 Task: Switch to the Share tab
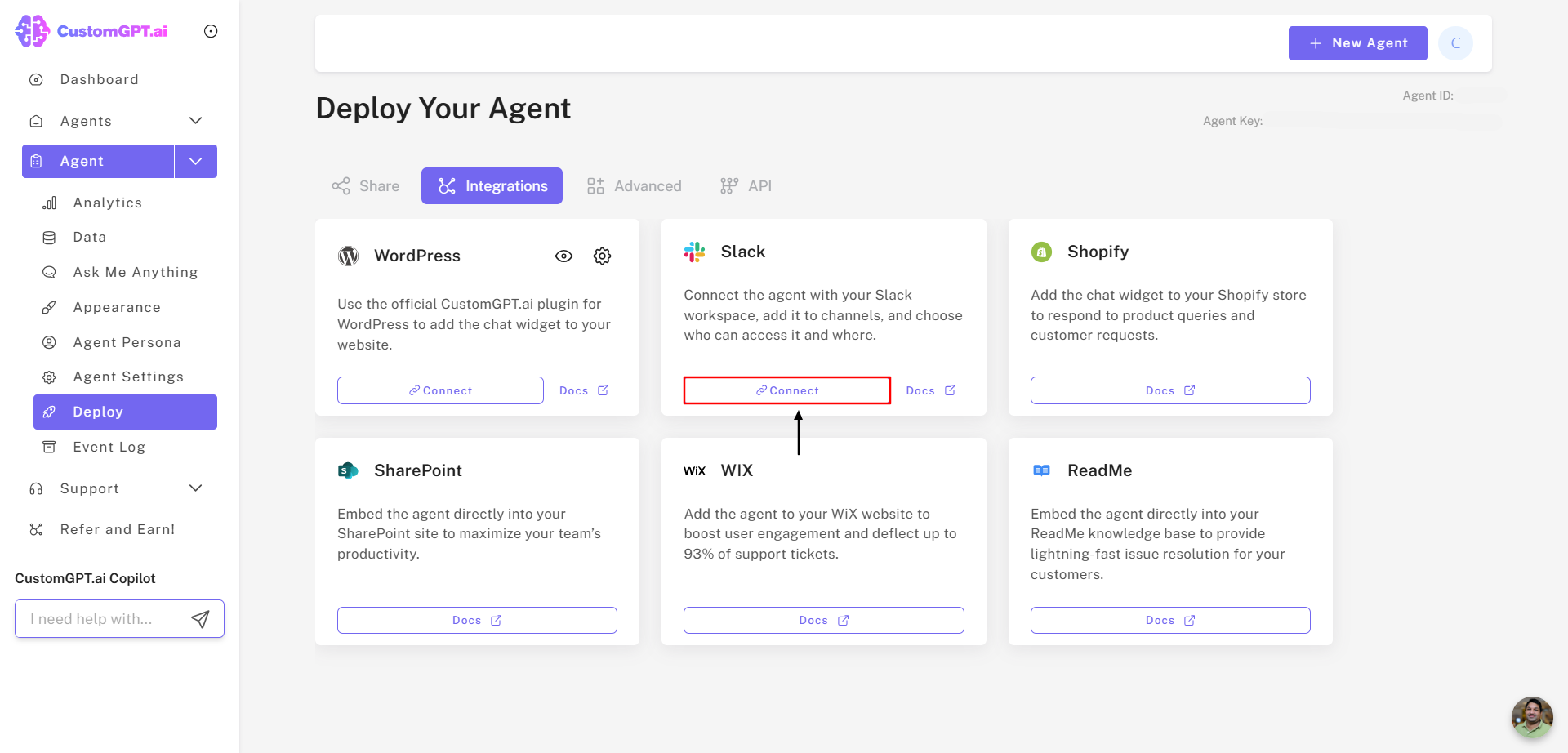tap(366, 186)
